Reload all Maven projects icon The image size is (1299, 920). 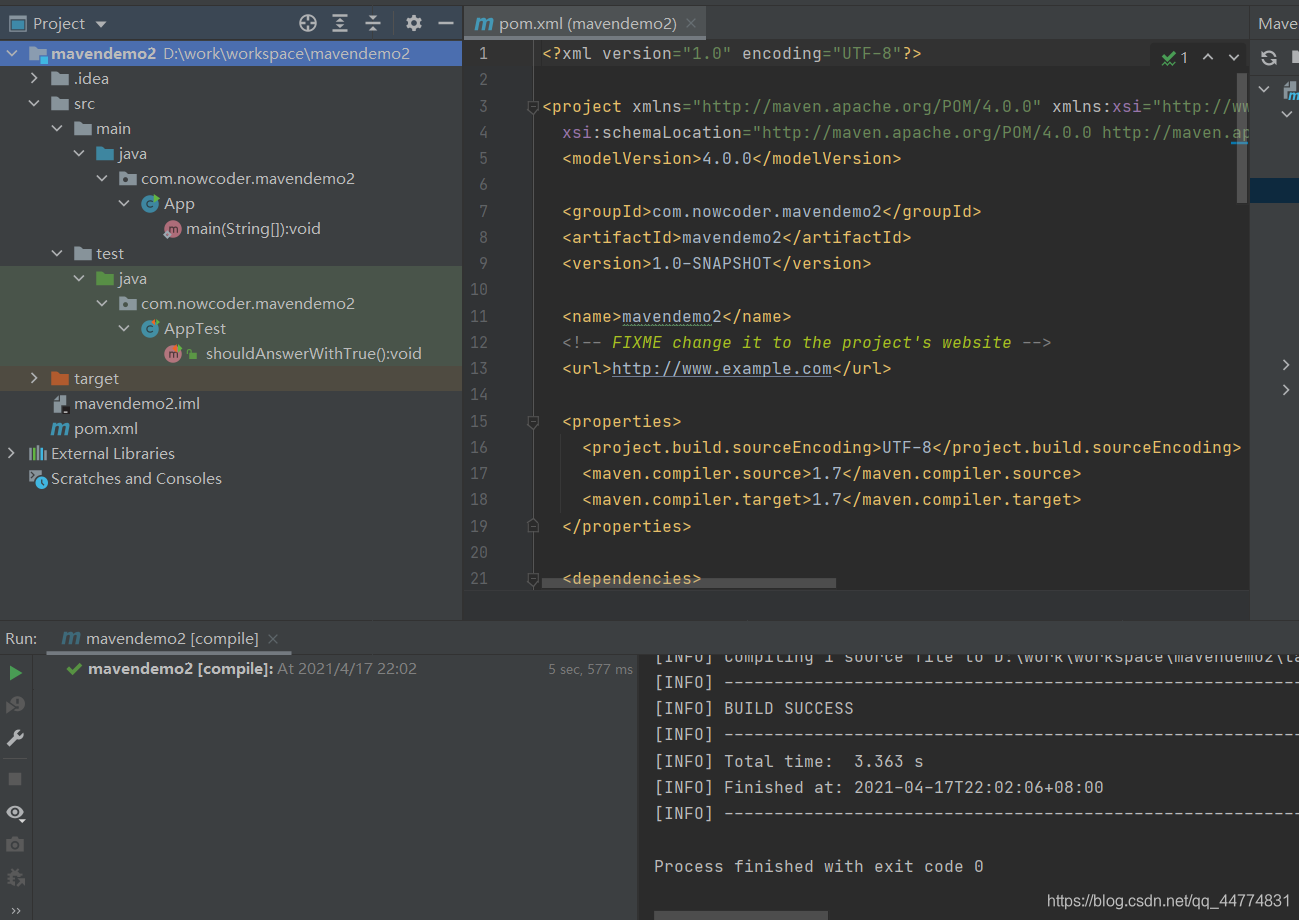[x=1269, y=58]
